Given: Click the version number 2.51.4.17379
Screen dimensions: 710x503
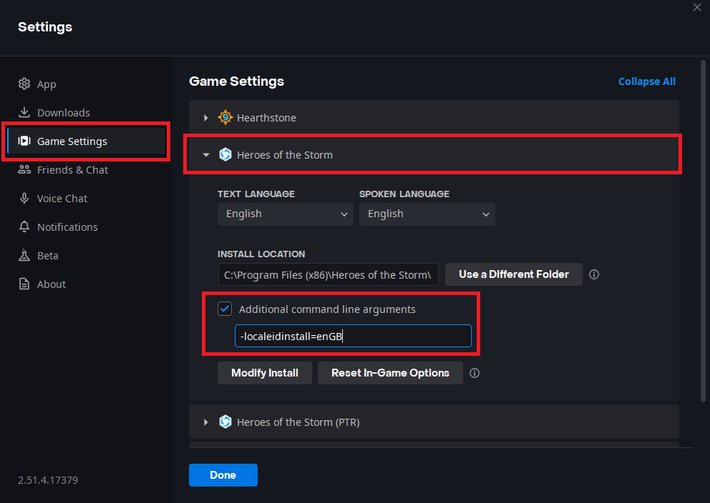Looking at the screenshot, I should click(48, 480).
